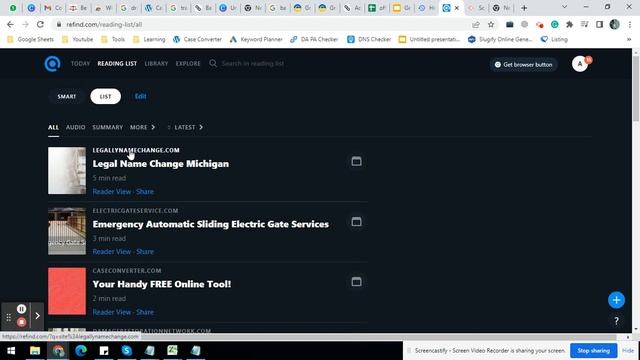The image size is (640, 360).
Task: Reload the page in browser
Action: click(40, 24)
